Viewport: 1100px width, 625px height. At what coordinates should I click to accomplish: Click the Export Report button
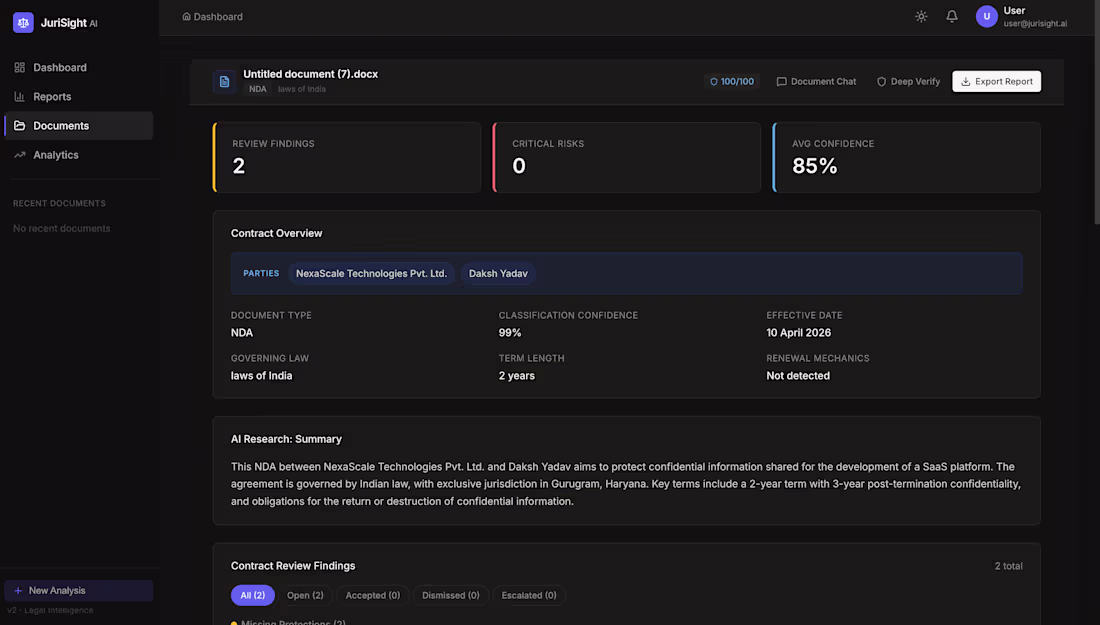click(996, 81)
